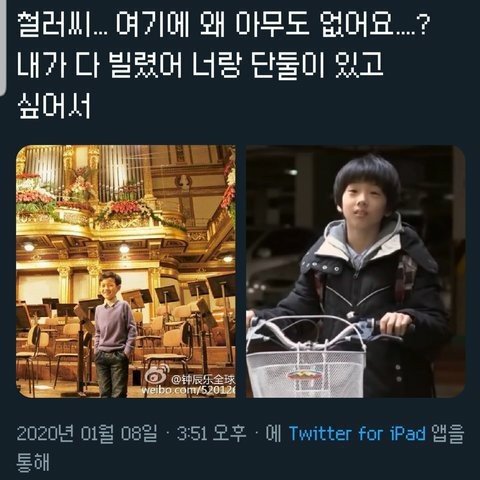Click the face of the boy in the hooded jacket
Screen dimensions: 480x480
pos(363,204)
